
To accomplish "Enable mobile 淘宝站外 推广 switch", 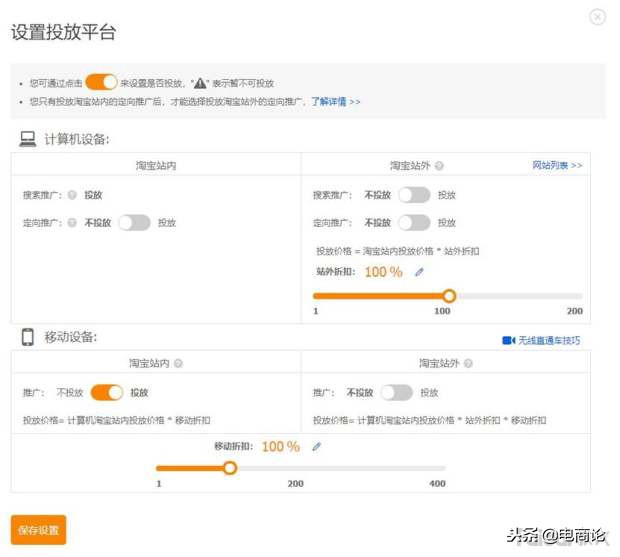I will click(397, 393).
